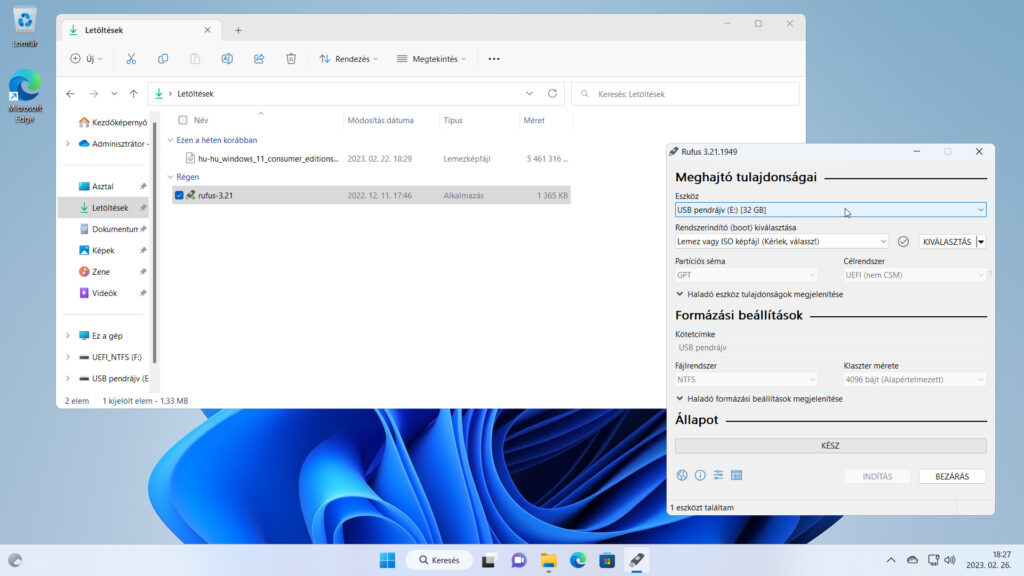Click the INDÍTÁS button in Rufus

click(x=877, y=476)
